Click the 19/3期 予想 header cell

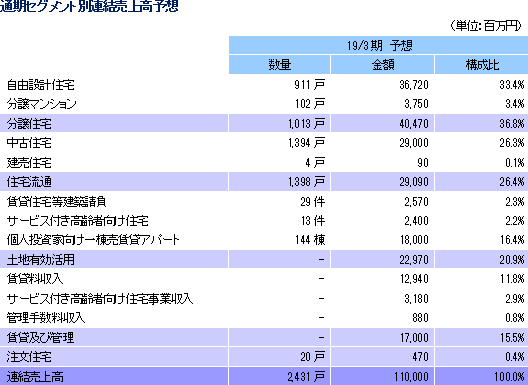pyautogui.click(x=378, y=45)
